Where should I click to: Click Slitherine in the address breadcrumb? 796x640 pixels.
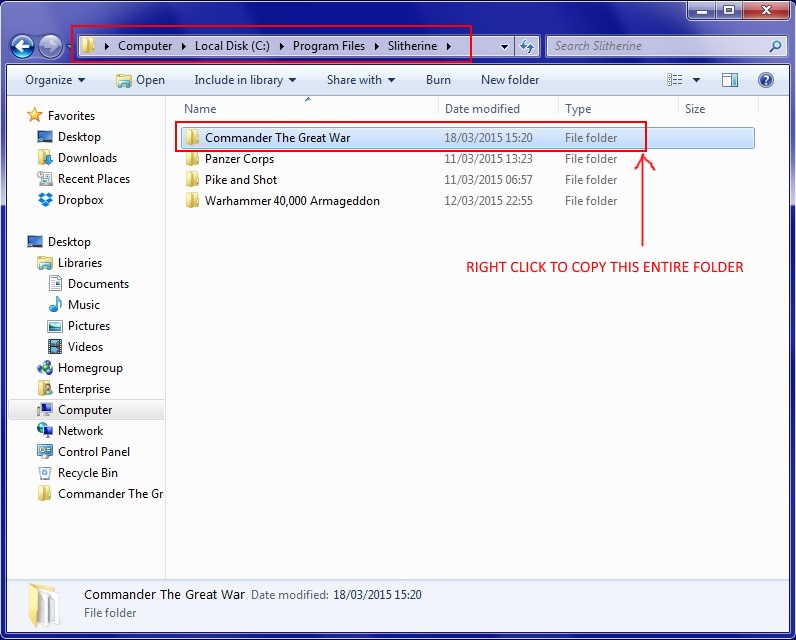pos(412,46)
